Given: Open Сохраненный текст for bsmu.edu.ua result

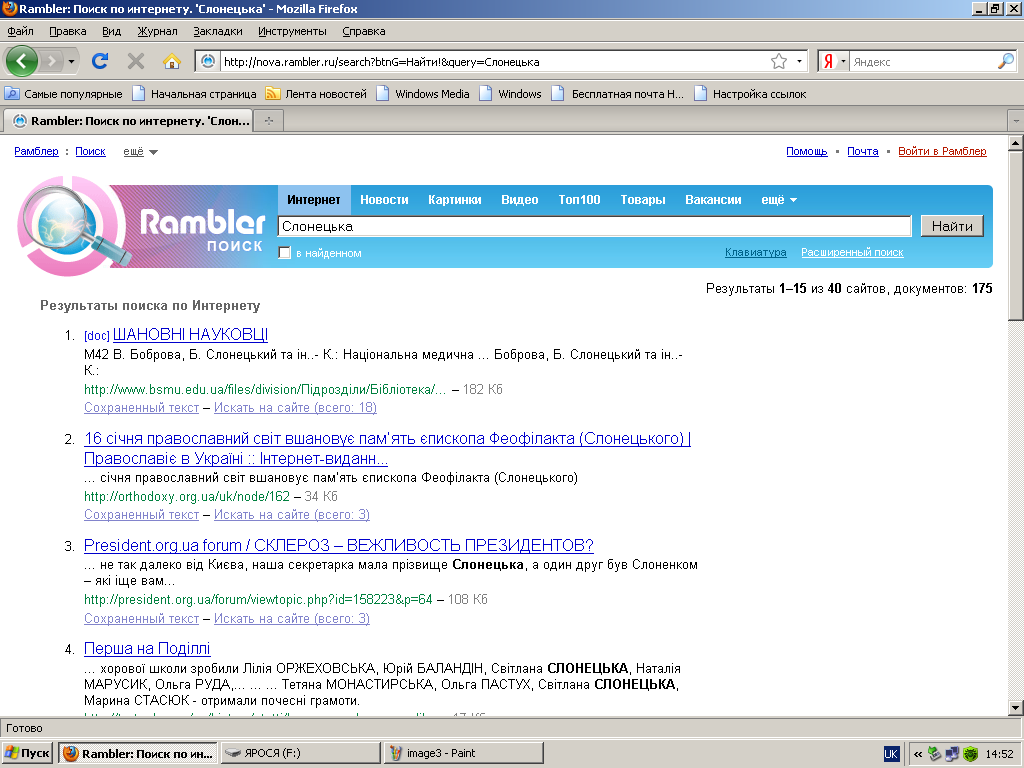Looking at the screenshot, I should click(x=141, y=408).
